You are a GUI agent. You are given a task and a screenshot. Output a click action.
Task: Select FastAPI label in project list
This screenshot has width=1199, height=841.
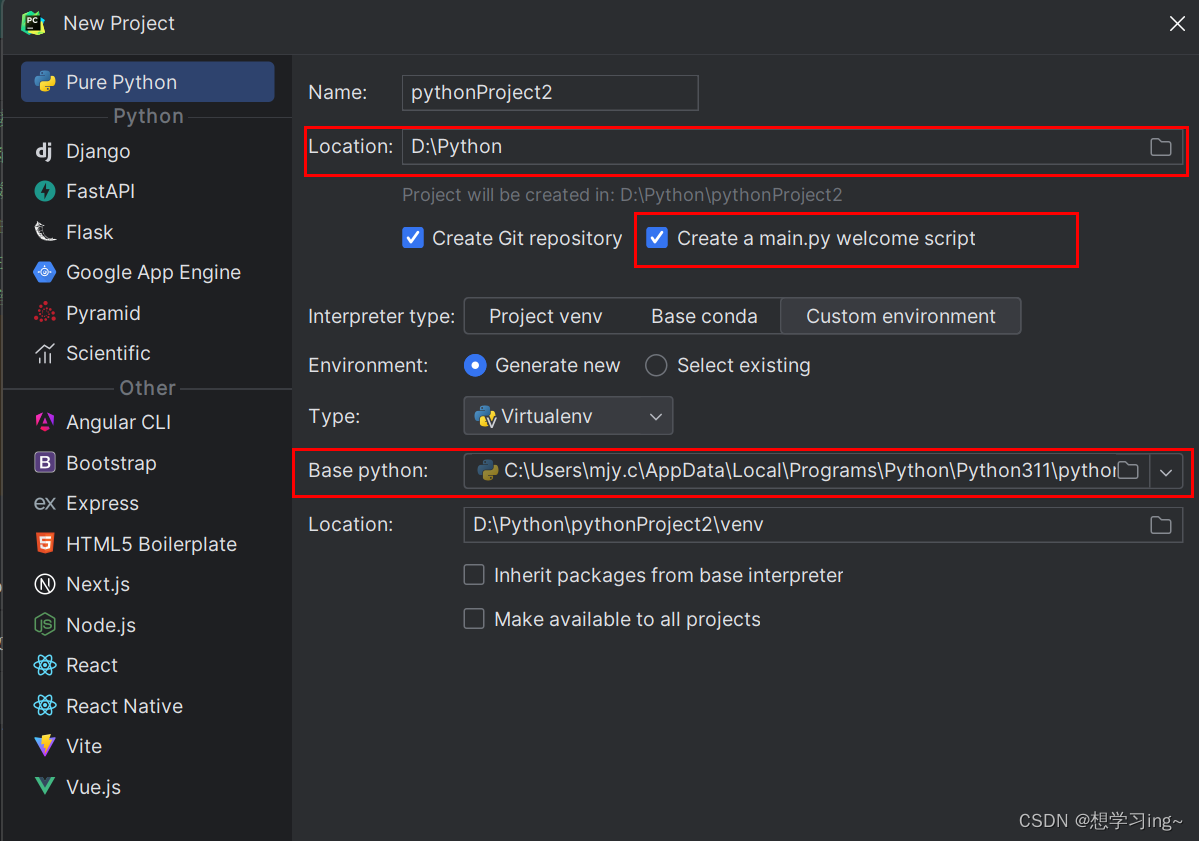coord(100,191)
